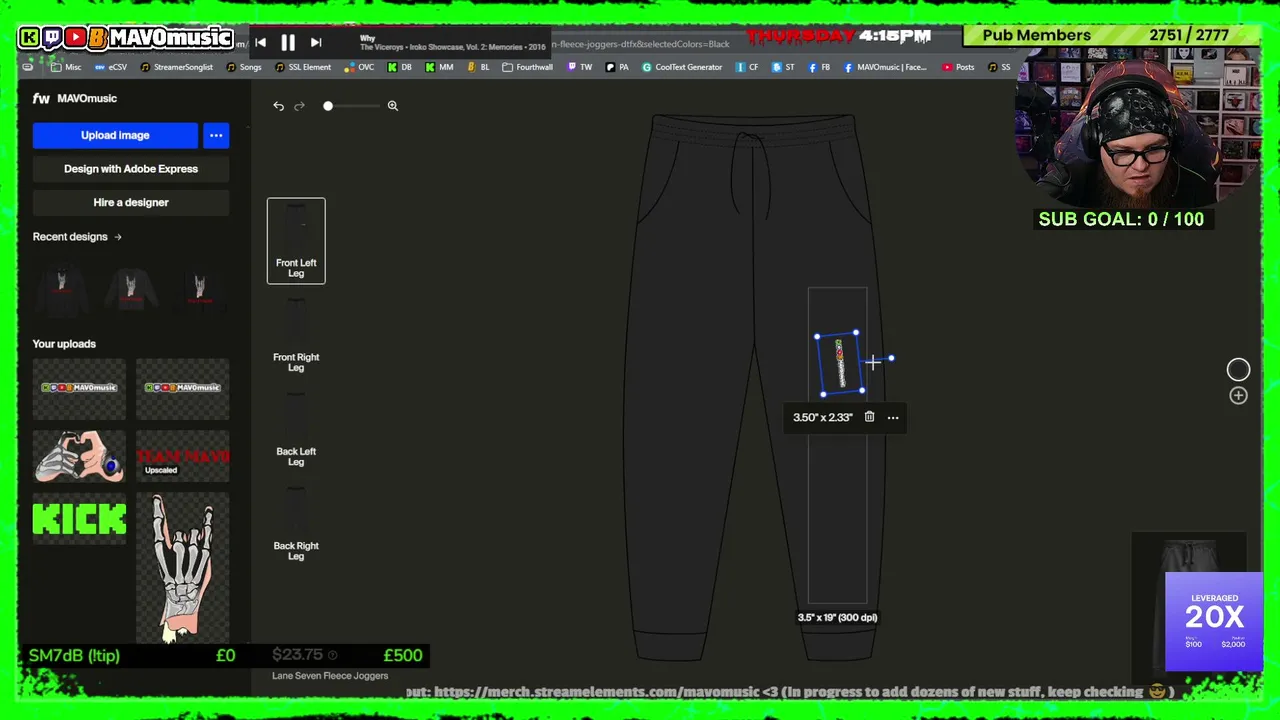This screenshot has width=1280, height=720.
Task: Click the circled plus icon on right edge
Action: [x=1238, y=396]
